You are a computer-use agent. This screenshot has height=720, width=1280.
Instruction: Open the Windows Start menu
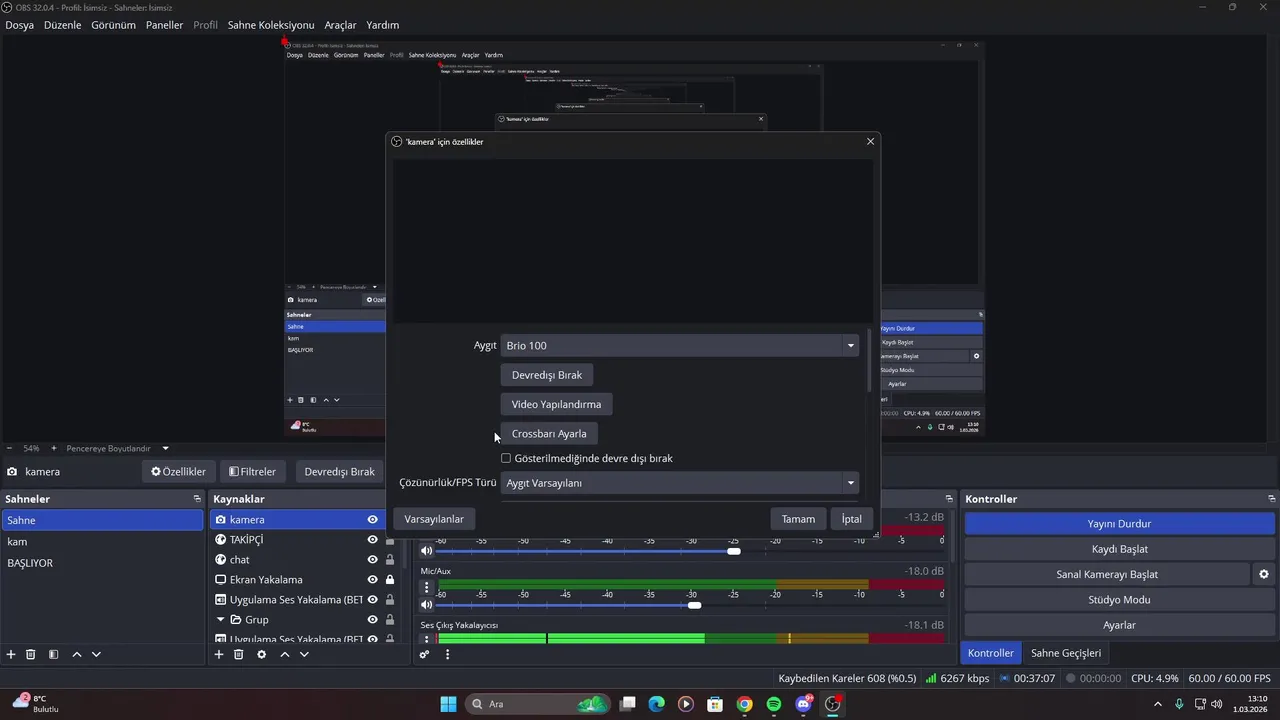click(448, 704)
